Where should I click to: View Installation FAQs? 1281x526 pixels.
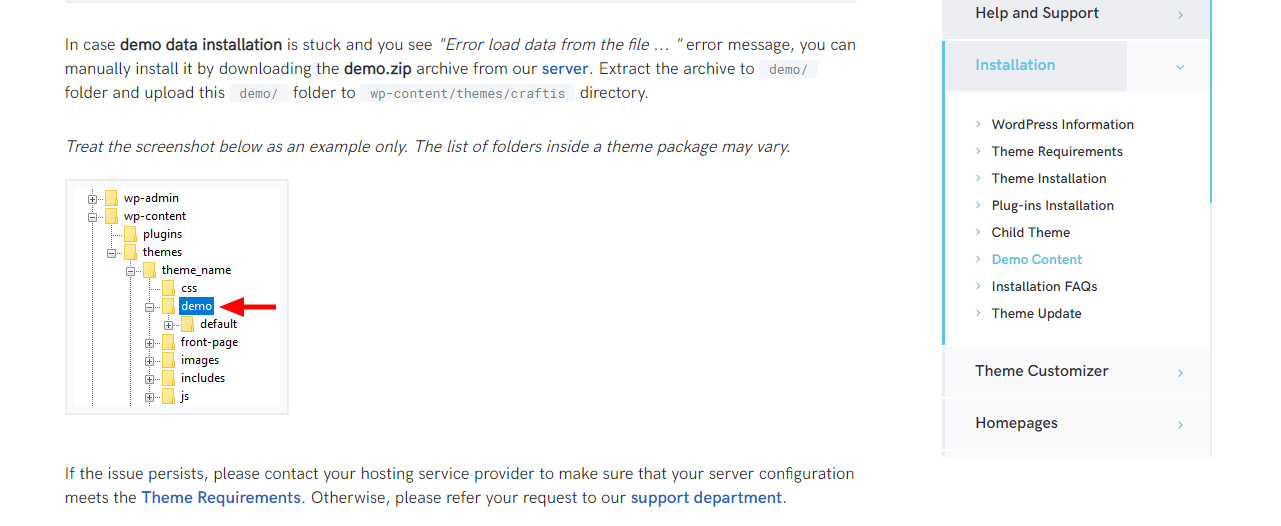(1044, 287)
